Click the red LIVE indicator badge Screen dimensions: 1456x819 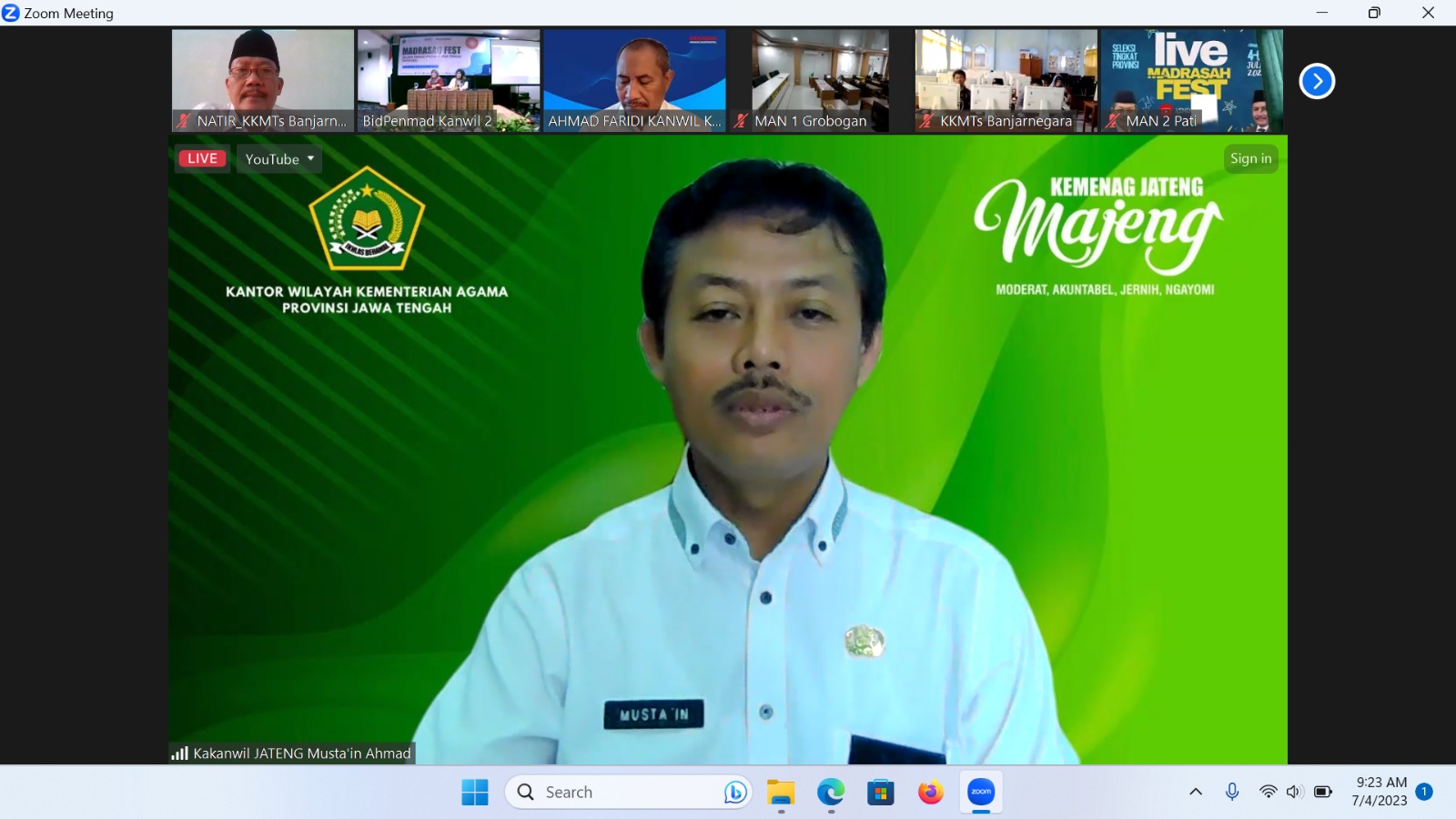pos(202,158)
